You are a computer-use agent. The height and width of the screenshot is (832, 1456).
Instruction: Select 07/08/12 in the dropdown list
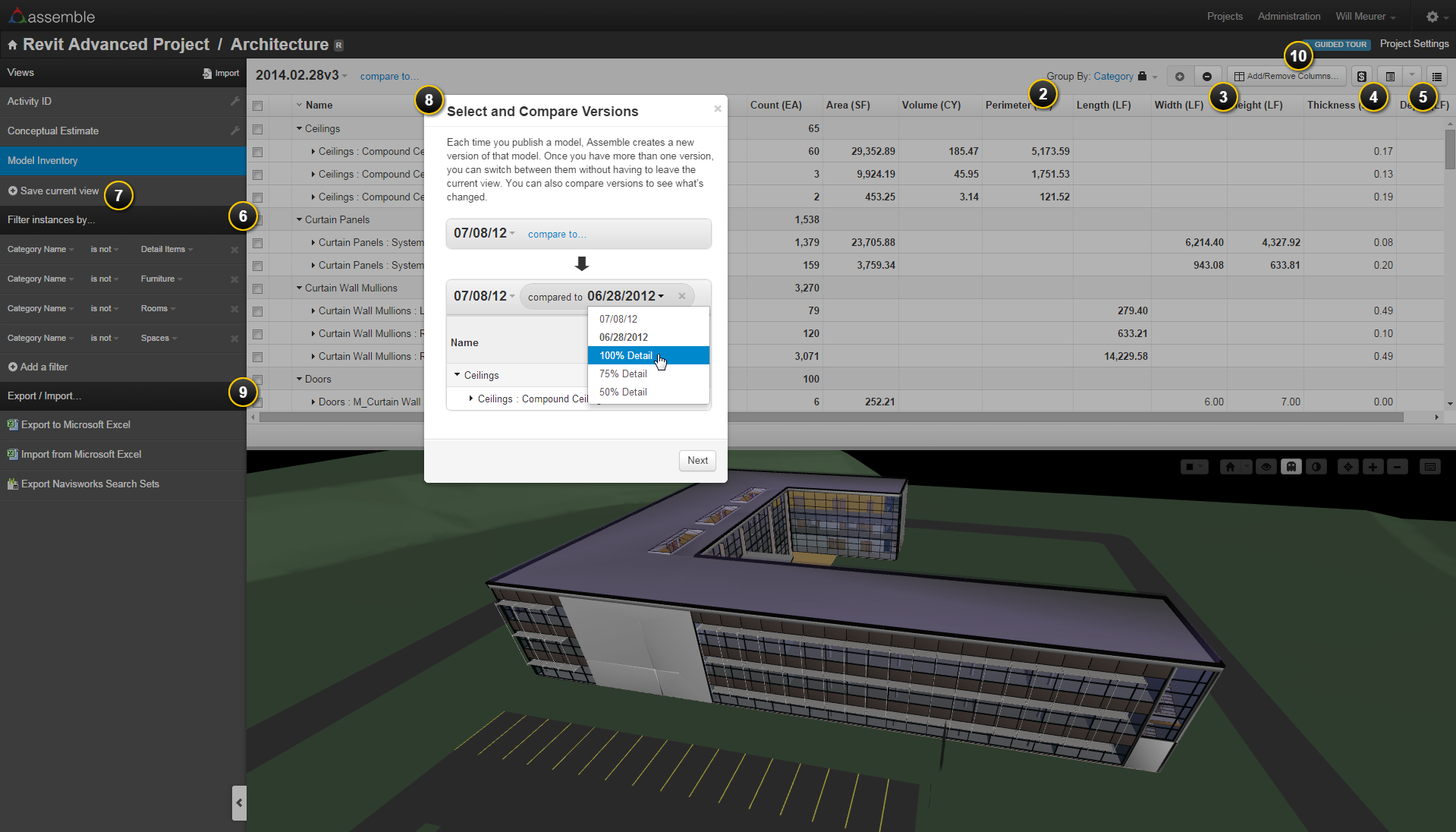649,319
